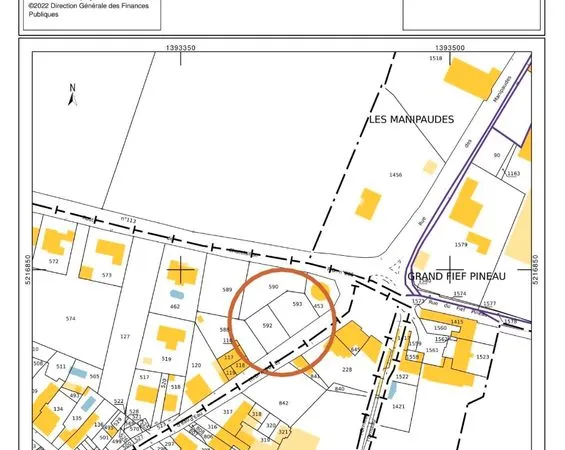Click the 'n°112' road label

pyautogui.click(x=128, y=220)
